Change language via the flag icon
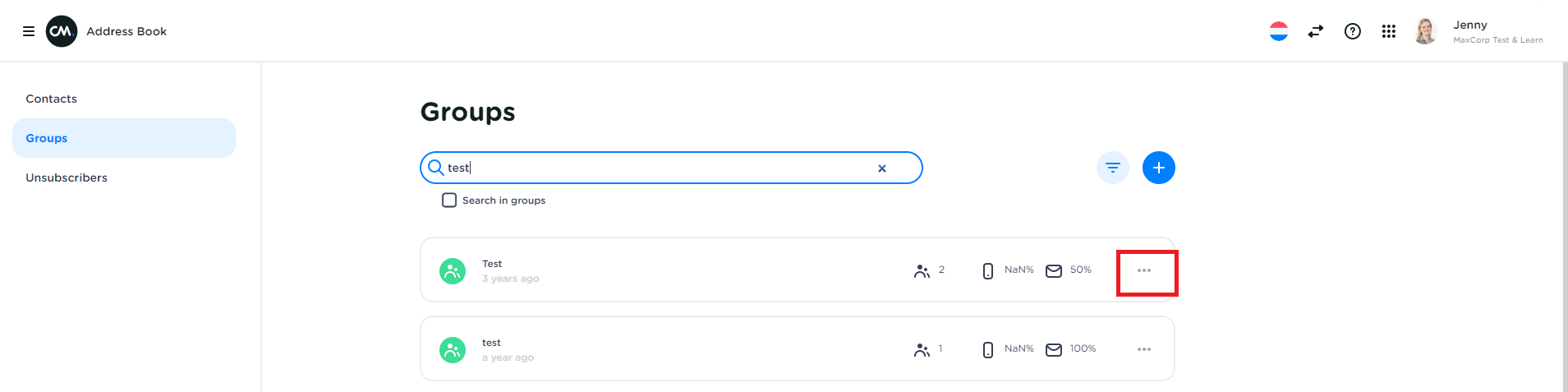The width and height of the screenshot is (1568, 392). tap(1279, 31)
